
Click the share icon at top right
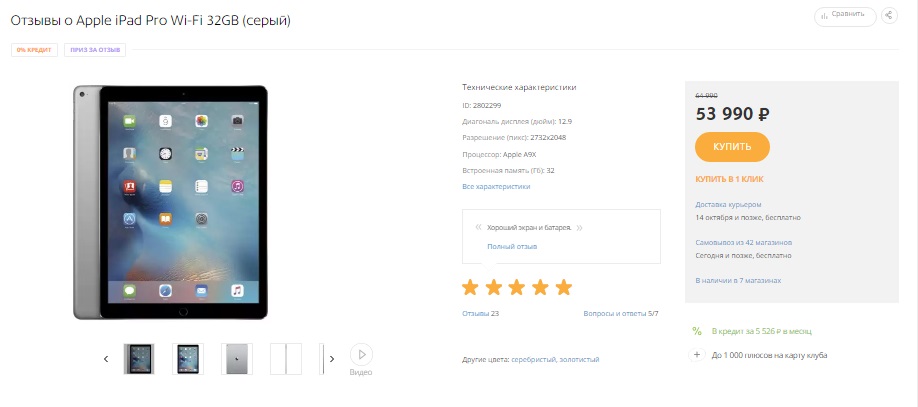889,16
